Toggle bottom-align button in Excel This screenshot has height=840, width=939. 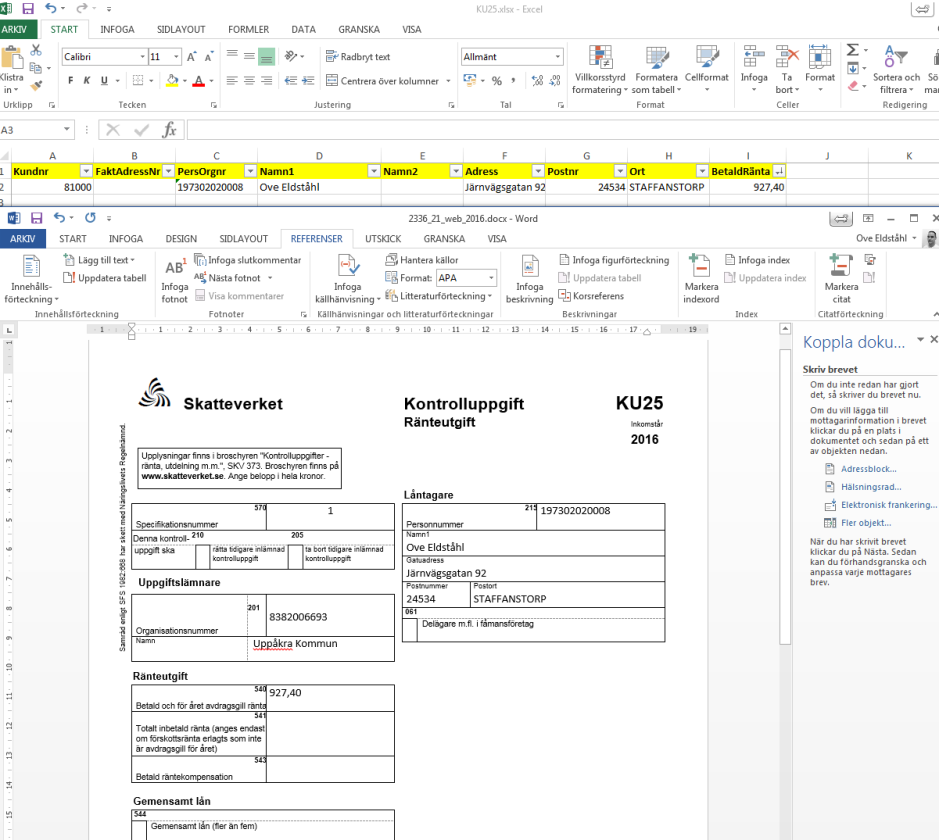[x=266, y=56]
